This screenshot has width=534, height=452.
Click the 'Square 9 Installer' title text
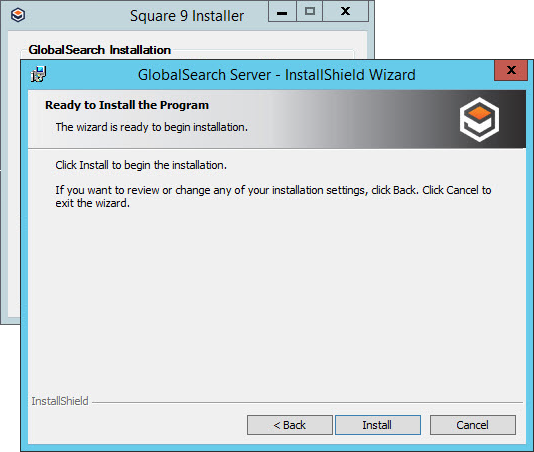187,16
